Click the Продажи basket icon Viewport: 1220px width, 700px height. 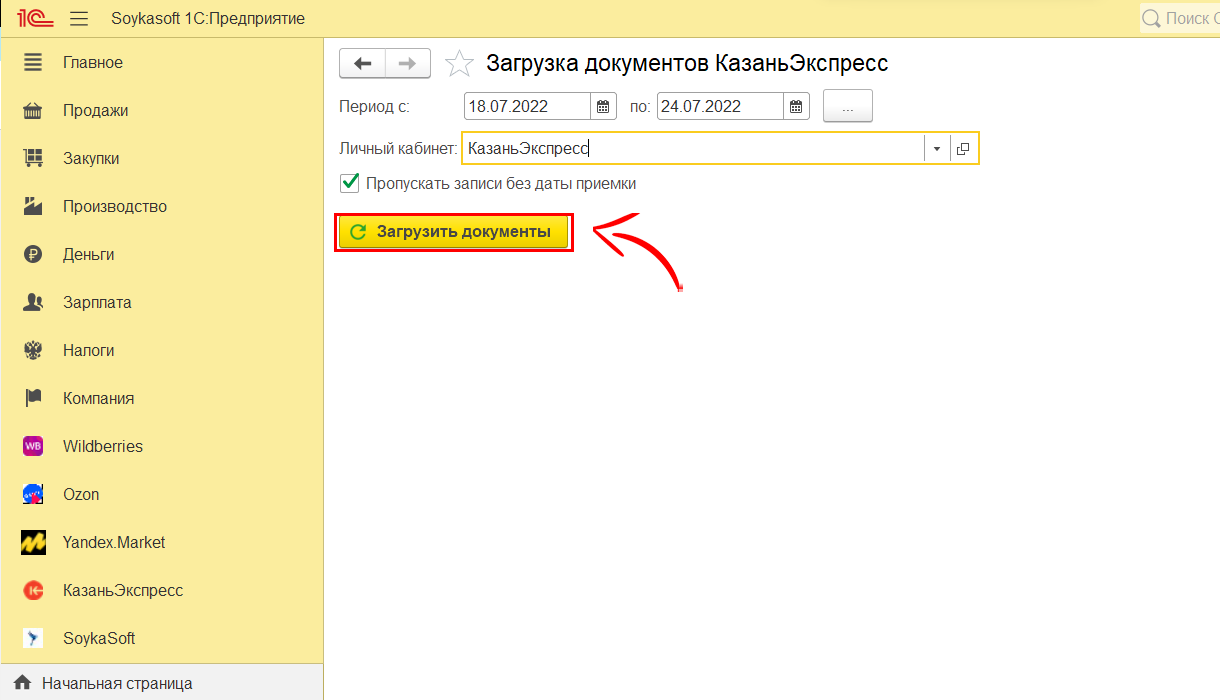click(x=33, y=111)
